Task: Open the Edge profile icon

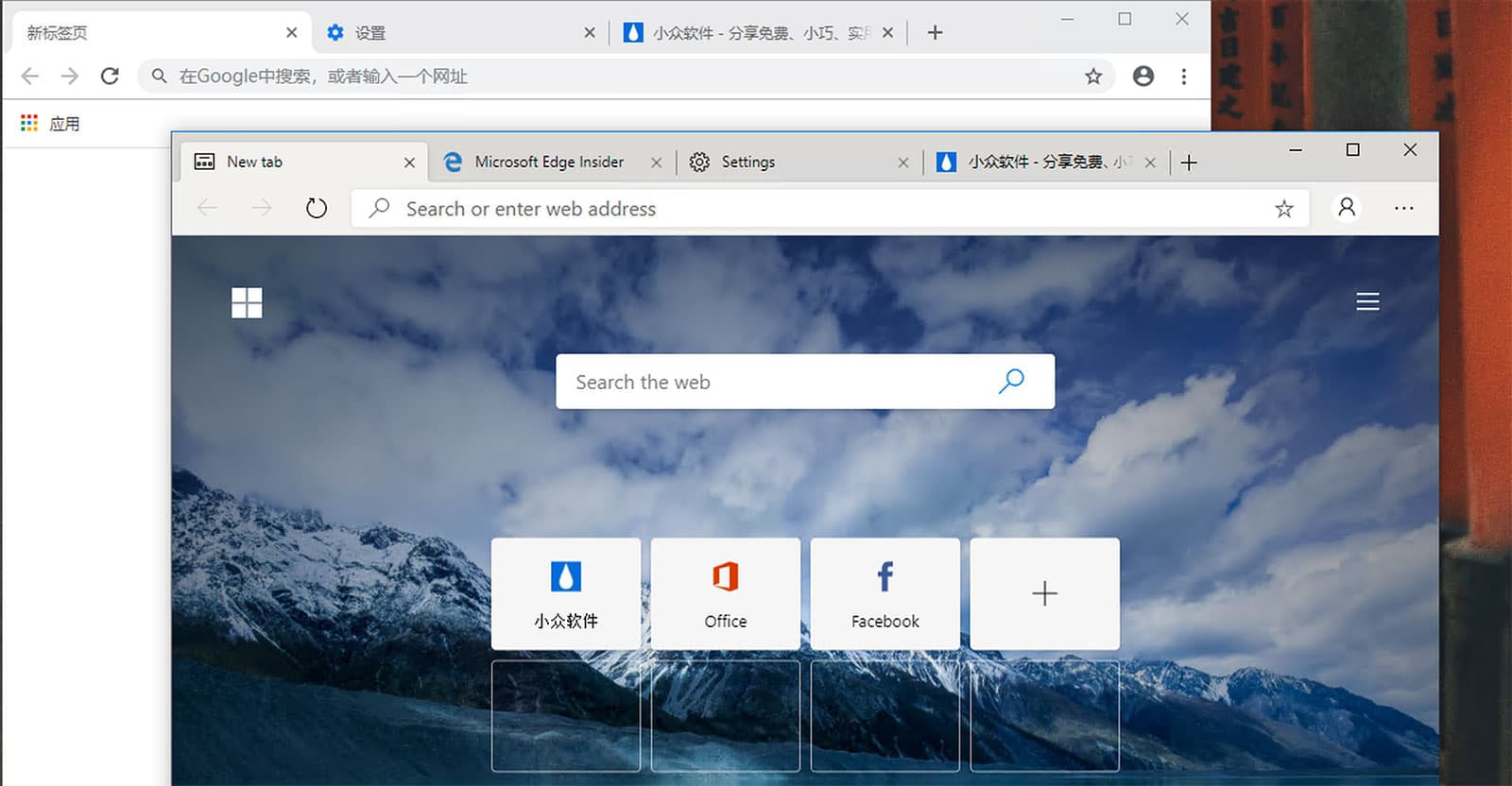Action: point(1347,207)
